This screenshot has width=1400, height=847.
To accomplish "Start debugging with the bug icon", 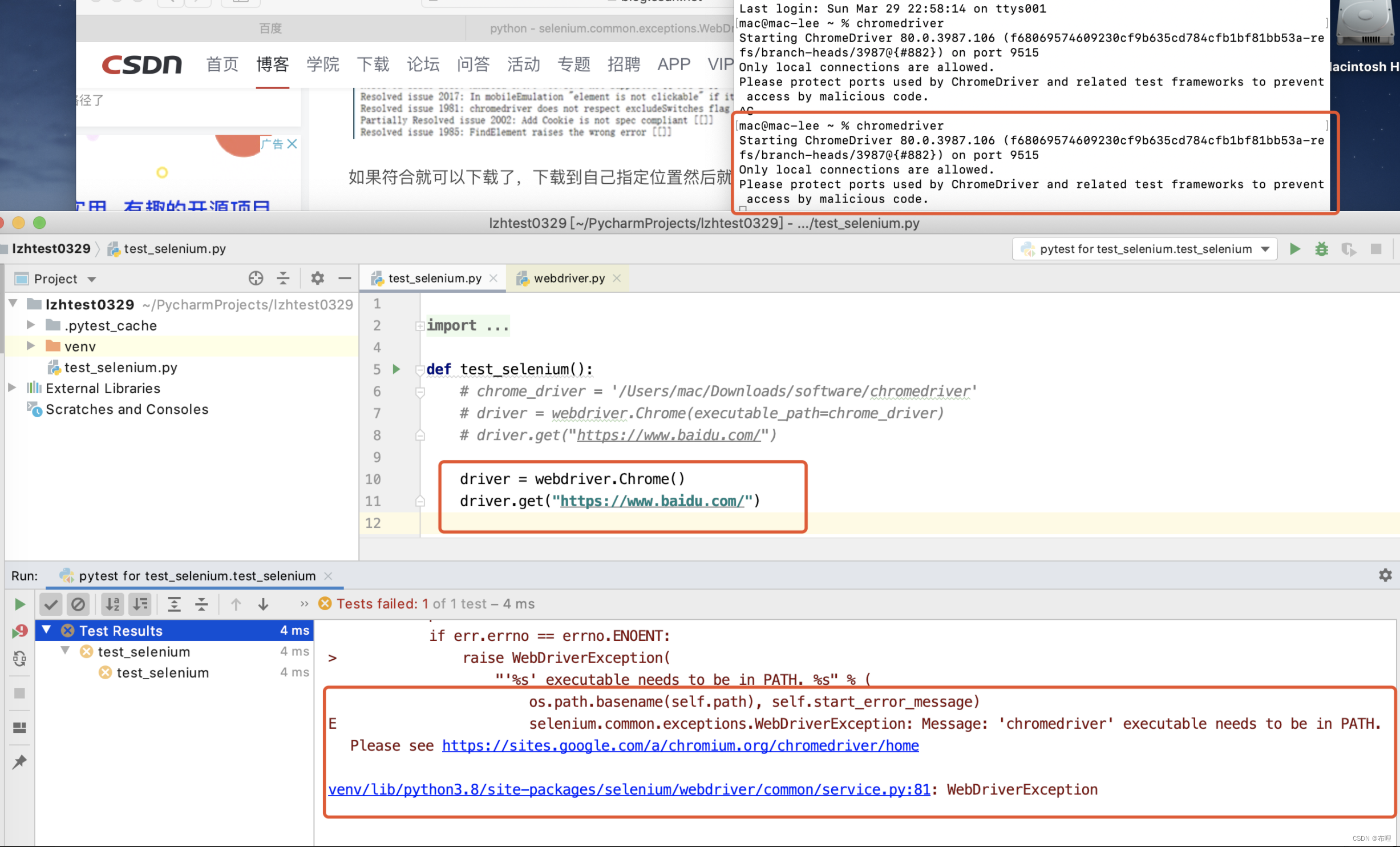I will (x=1321, y=249).
